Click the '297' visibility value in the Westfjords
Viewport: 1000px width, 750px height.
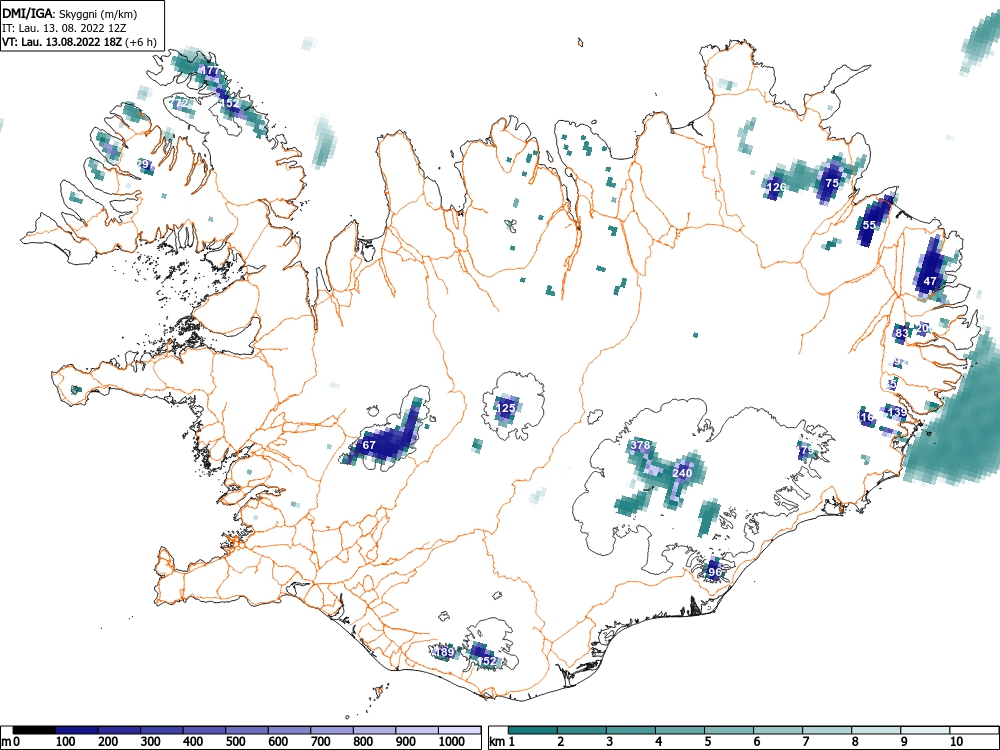pos(145,165)
